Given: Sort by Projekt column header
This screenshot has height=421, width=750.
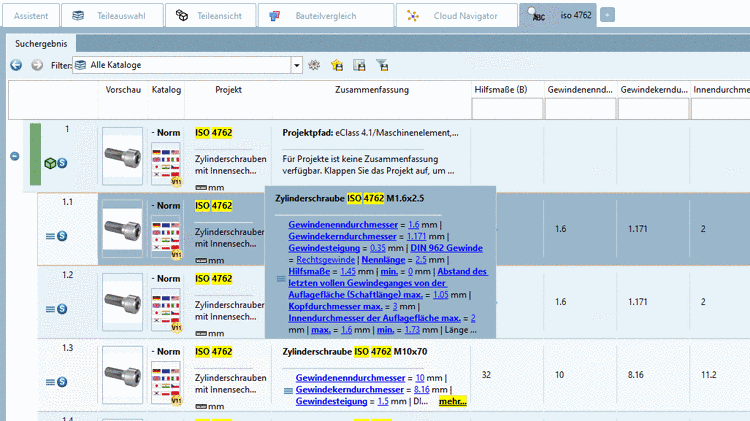Looking at the screenshot, I should coord(228,90).
